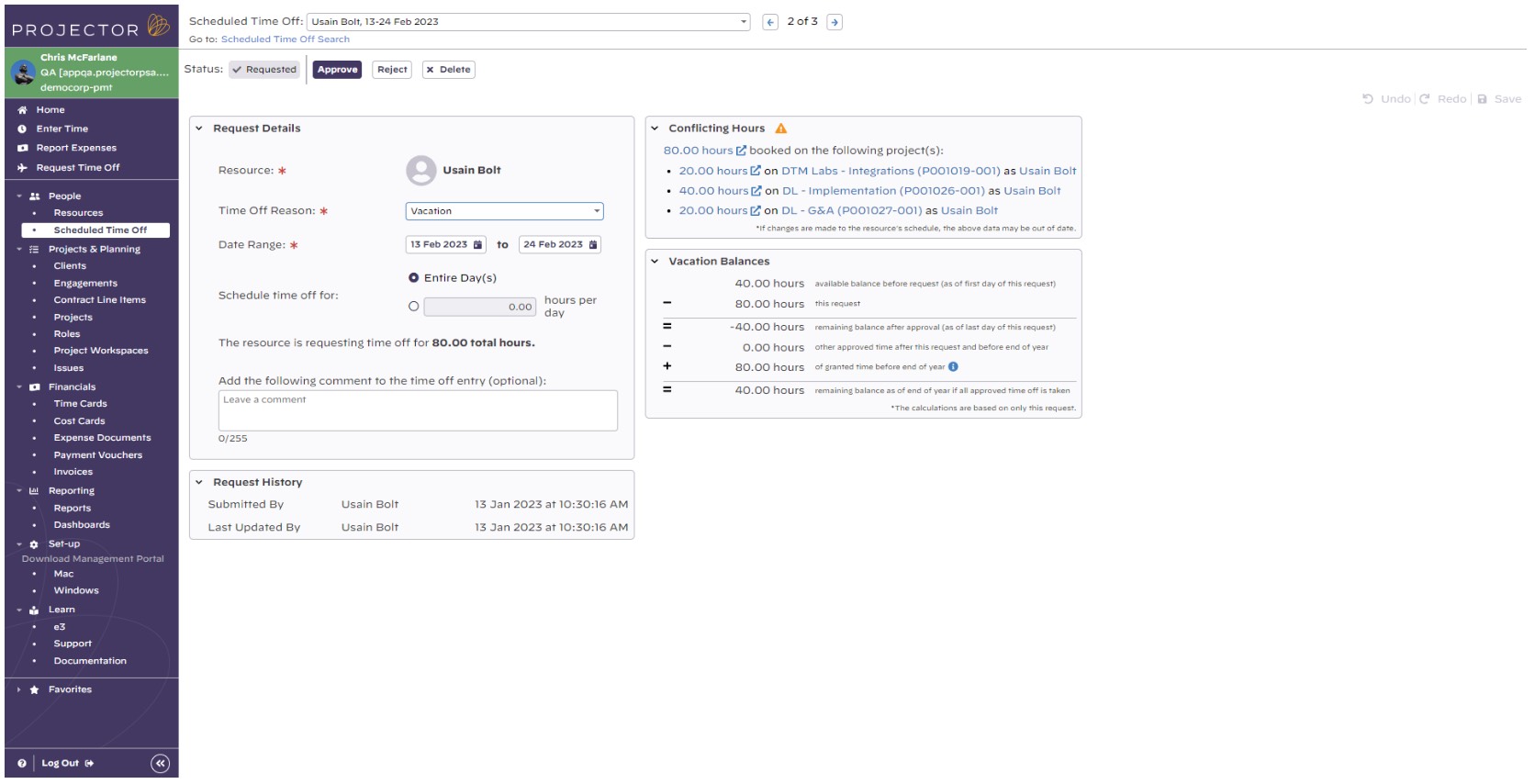Image resolution: width=1535 pixels, height=784 pixels.
Task: Open Invoices in the sidebar
Action: (73, 473)
